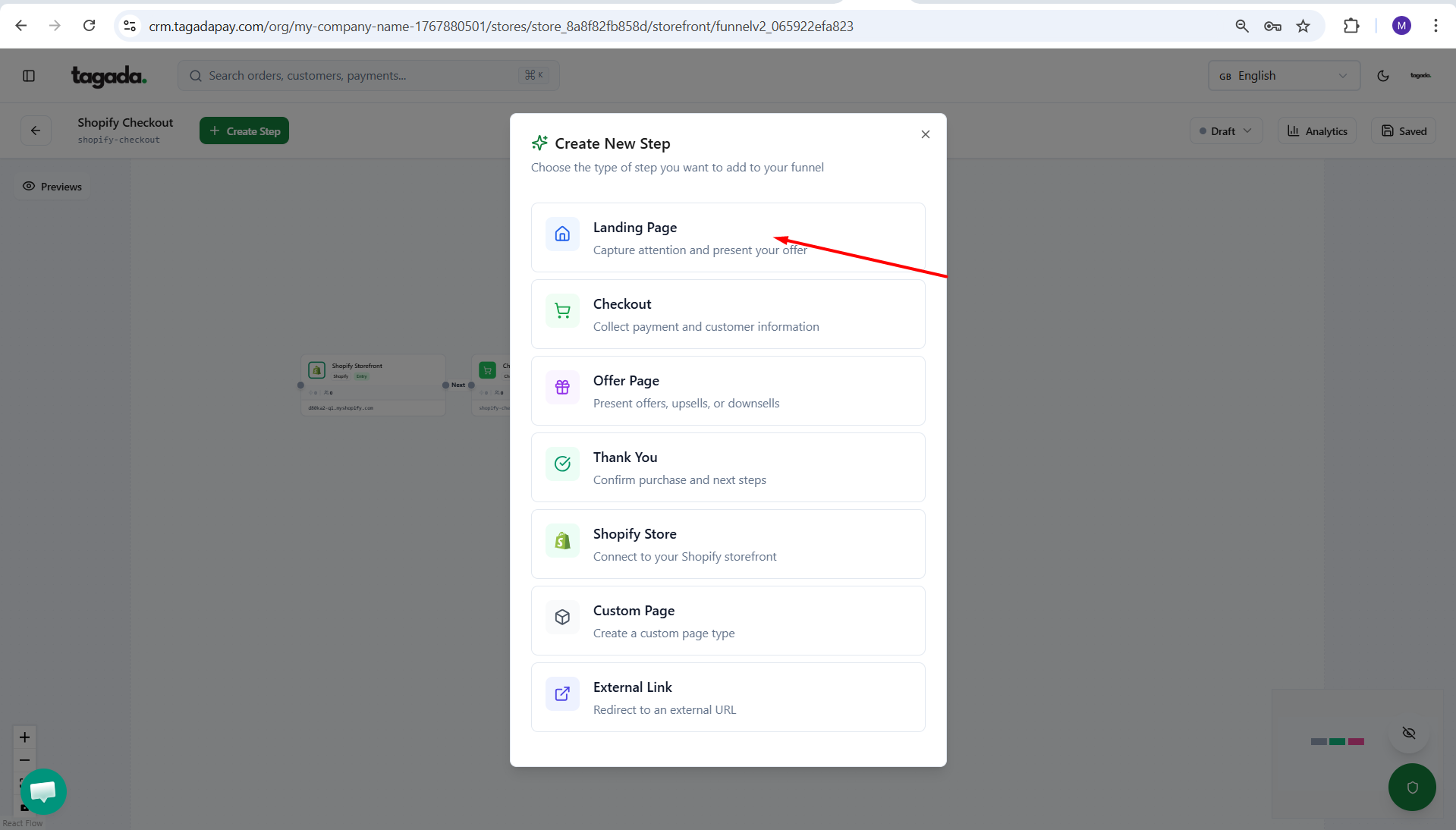Click the External Link arrow icon
Viewport: 1456px width, 830px height.
pyautogui.click(x=562, y=694)
